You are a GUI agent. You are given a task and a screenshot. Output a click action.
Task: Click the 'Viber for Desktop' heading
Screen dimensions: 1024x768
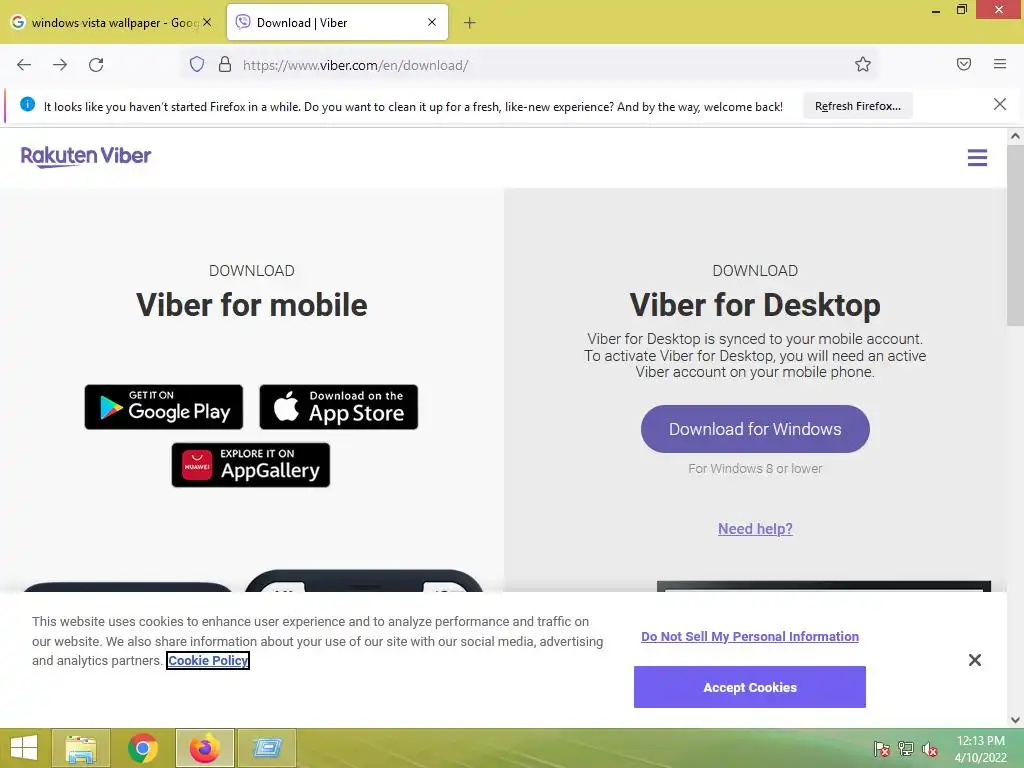(x=755, y=305)
